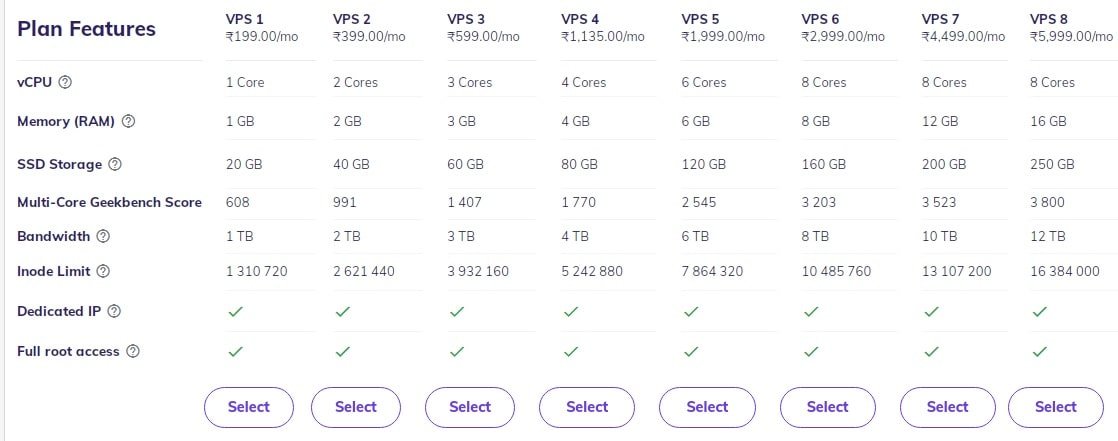Pick the VPS 5 plan Select button
1118x441 pixels.
pos(707,407)
